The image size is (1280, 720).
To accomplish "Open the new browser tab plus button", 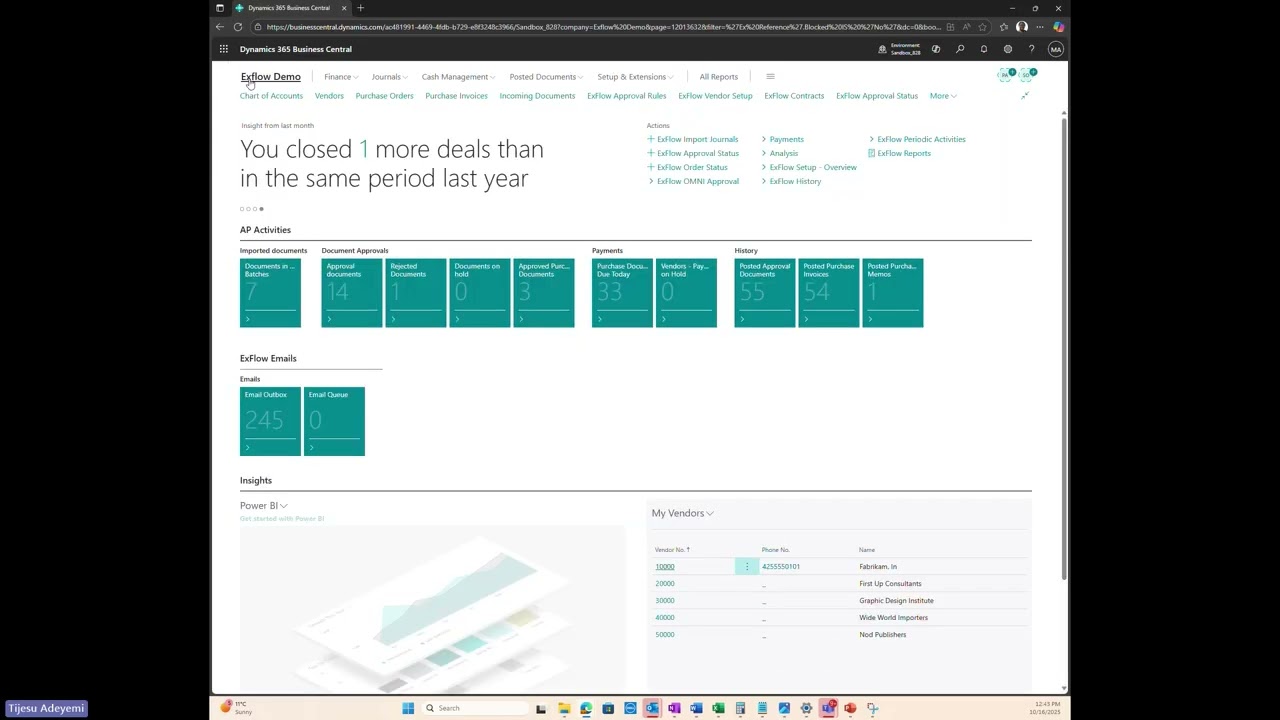I will click(x=361, y=8).
